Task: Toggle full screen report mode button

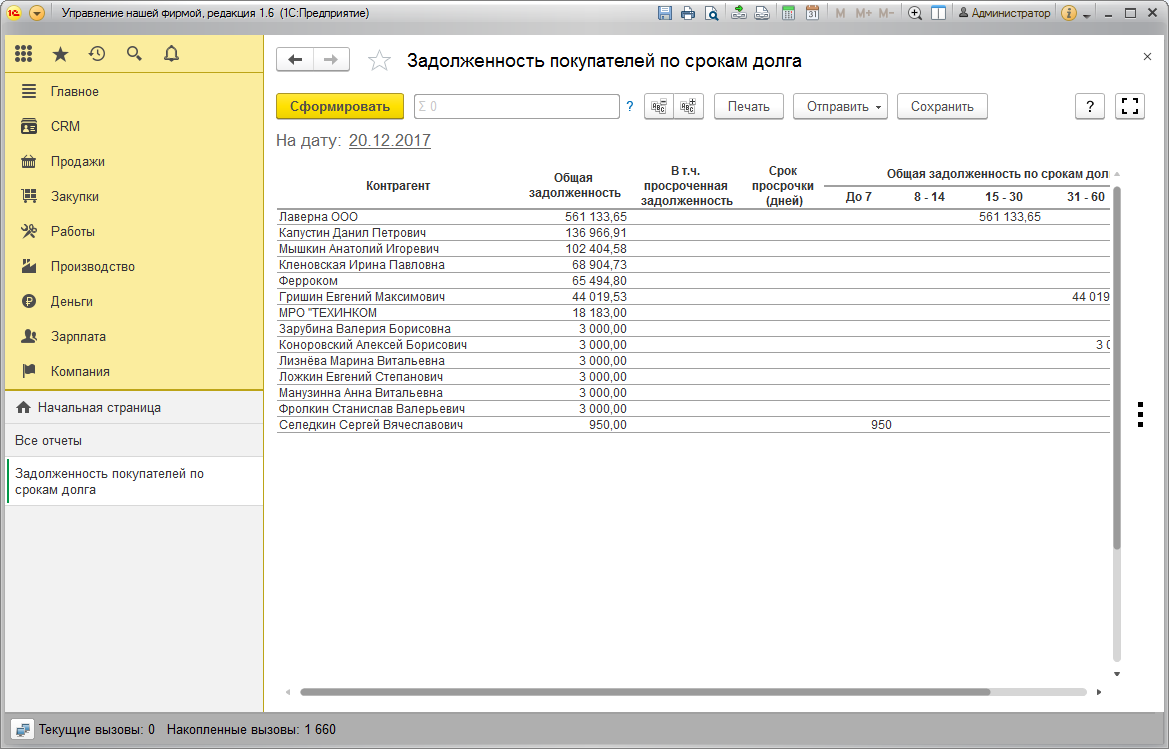Action: coord(1130,107)
